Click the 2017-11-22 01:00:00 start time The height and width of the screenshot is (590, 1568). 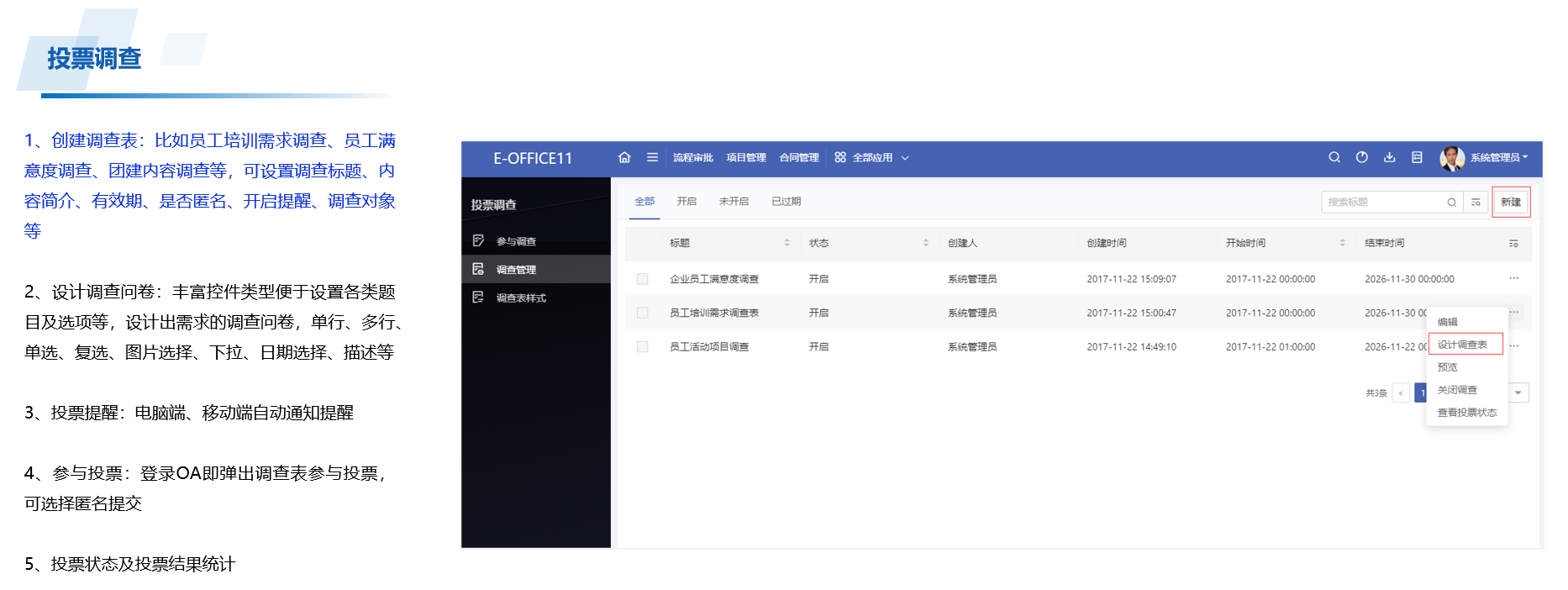tap(1271, 346)
